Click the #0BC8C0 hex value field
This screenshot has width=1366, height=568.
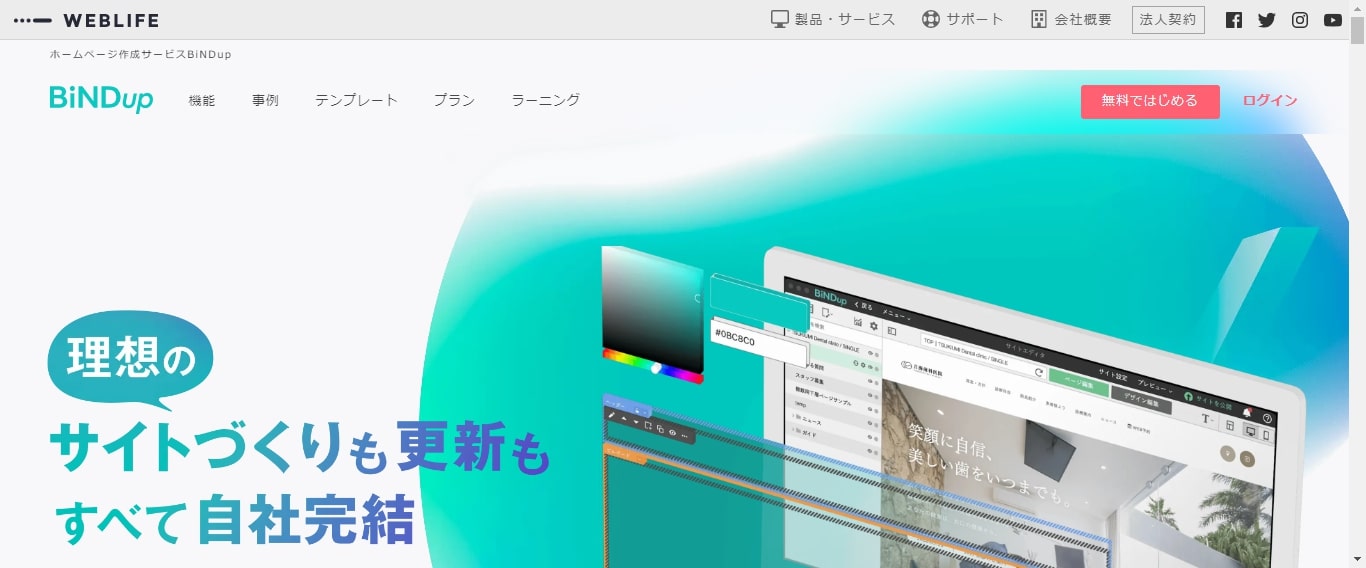[758, 342]
